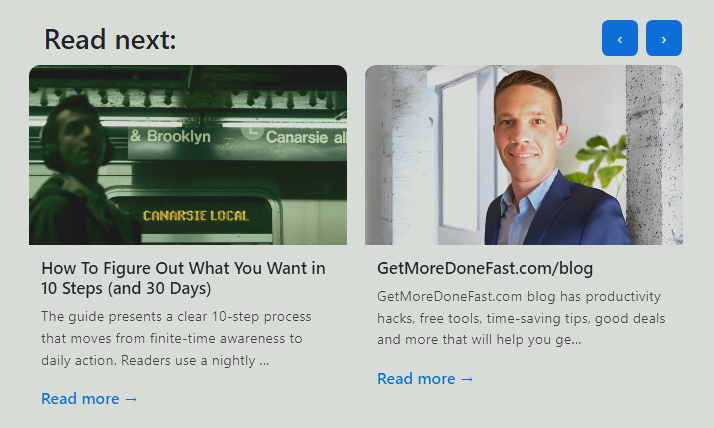714x428 pixels.
Task: Click Read more under GetMoreDoneFast.com blog card
Action: (425, 379)
